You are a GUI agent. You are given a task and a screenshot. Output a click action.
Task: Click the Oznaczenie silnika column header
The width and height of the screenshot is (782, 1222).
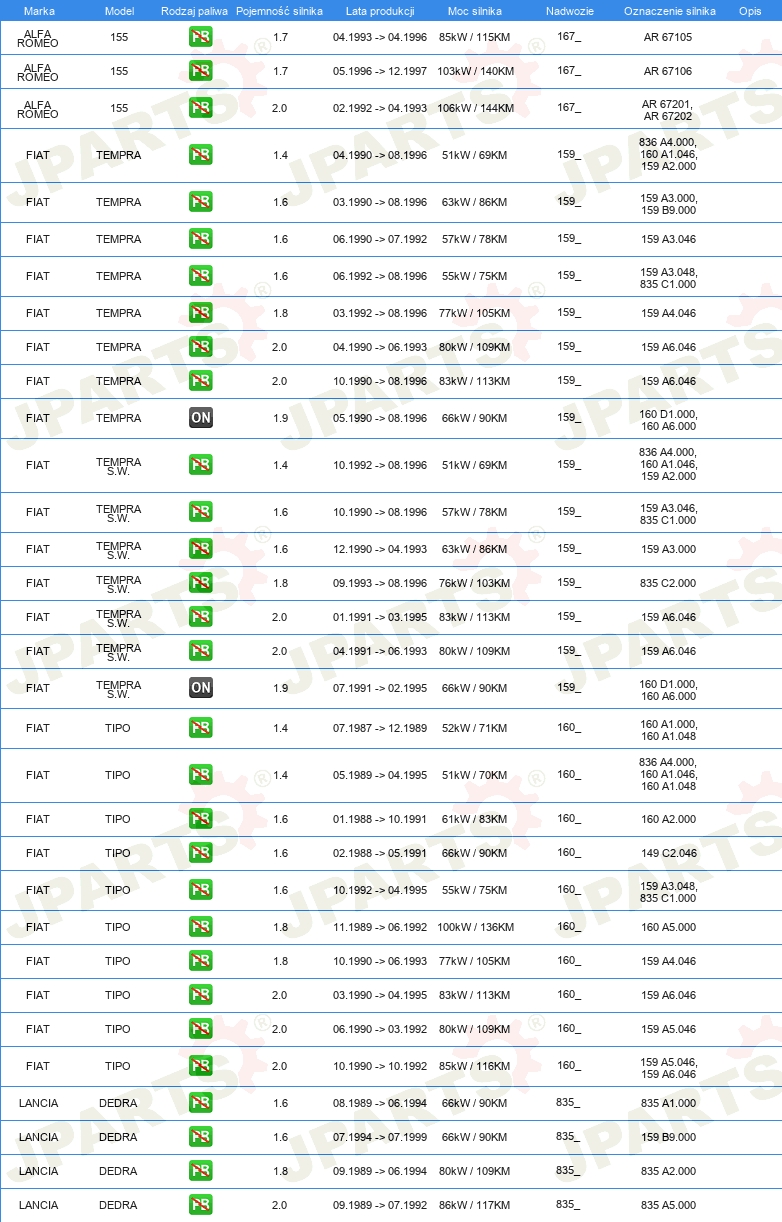tap(669, 10)
